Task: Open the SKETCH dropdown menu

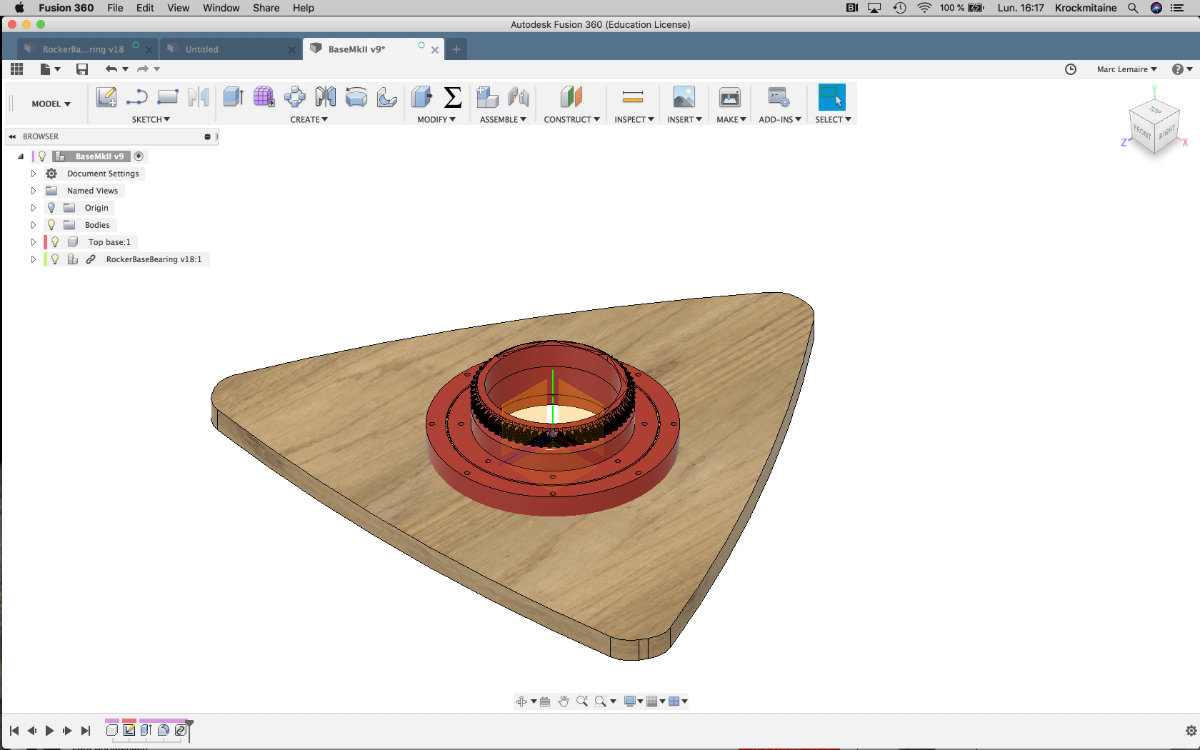Action: click(x=151, y=119)
